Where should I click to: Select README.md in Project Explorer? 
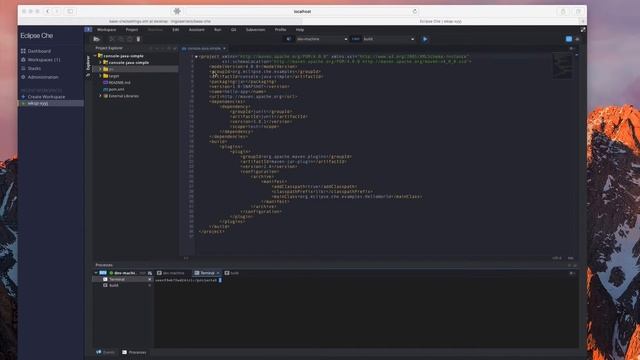click(x=120, y=82)
